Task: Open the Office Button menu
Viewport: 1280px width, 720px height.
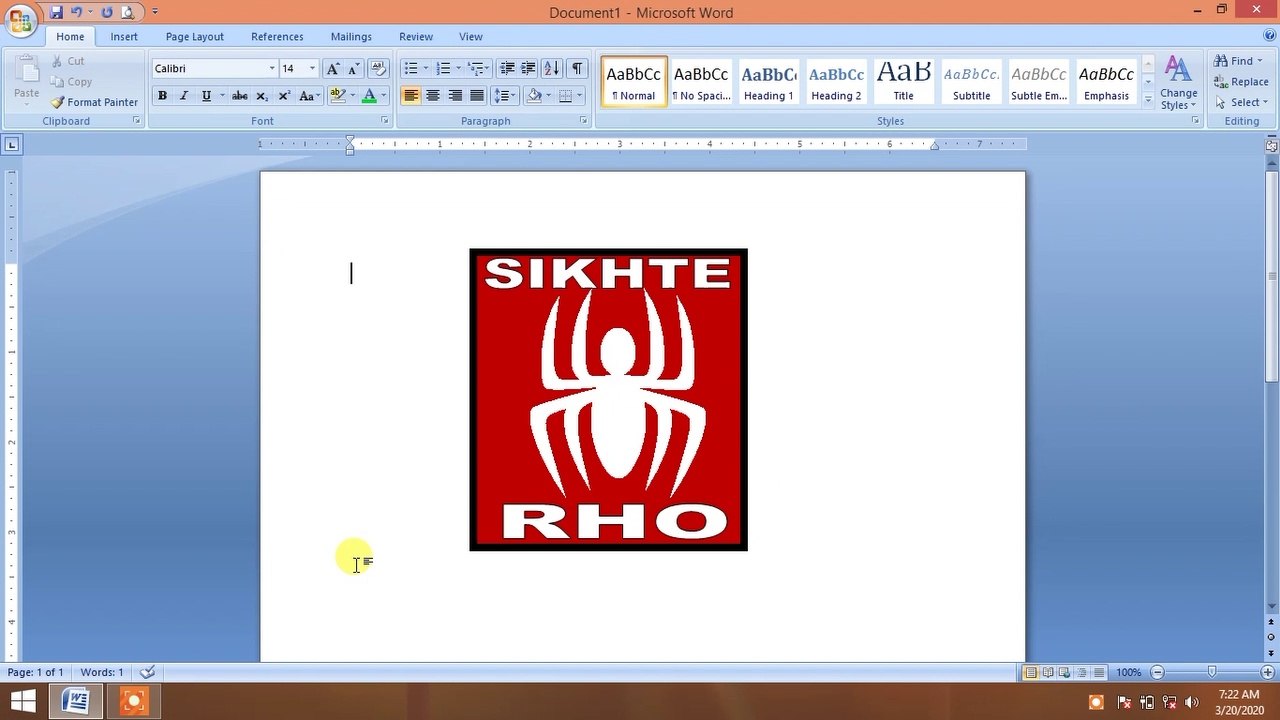Action: click(20, 20)
